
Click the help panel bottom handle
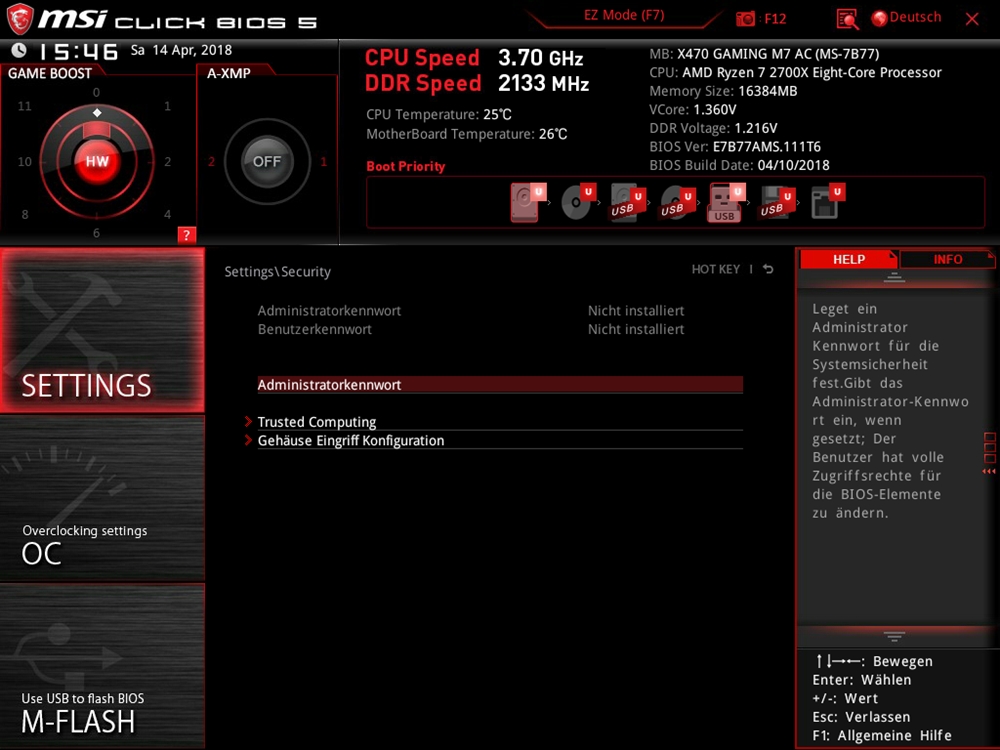[894, 636]
